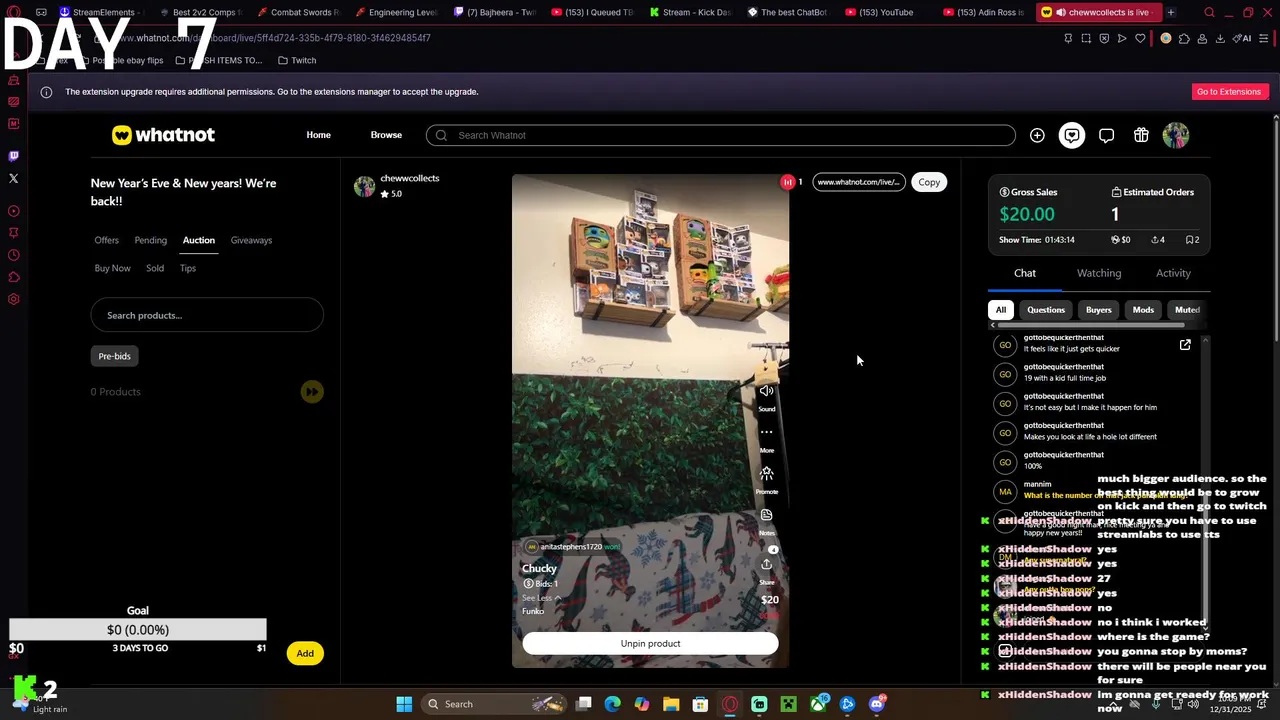This screenshot has height=720, width=1280.
Task: Click the Promote stream icon
Action: pos(767,473)
